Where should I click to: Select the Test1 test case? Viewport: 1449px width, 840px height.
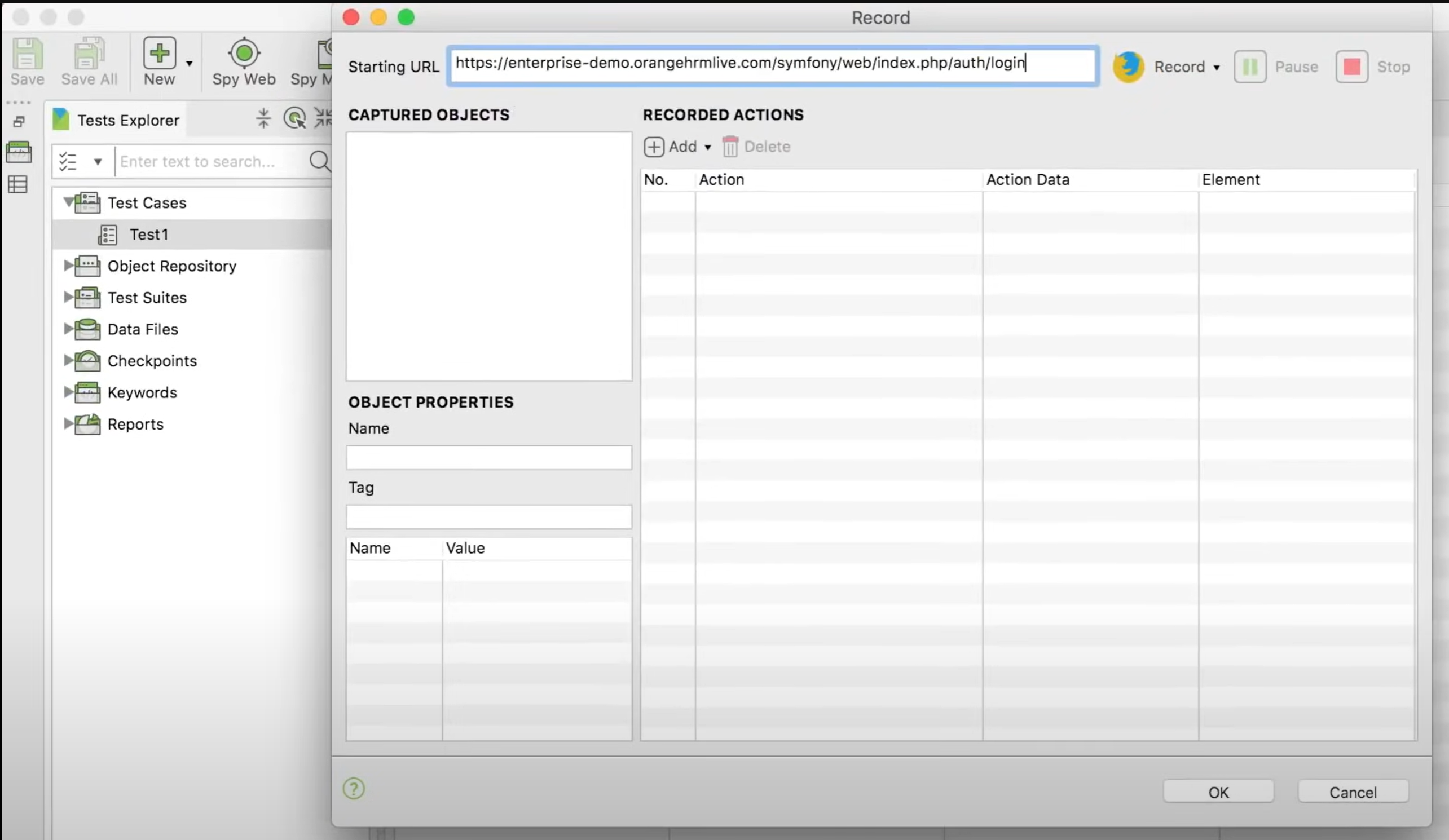148,235
